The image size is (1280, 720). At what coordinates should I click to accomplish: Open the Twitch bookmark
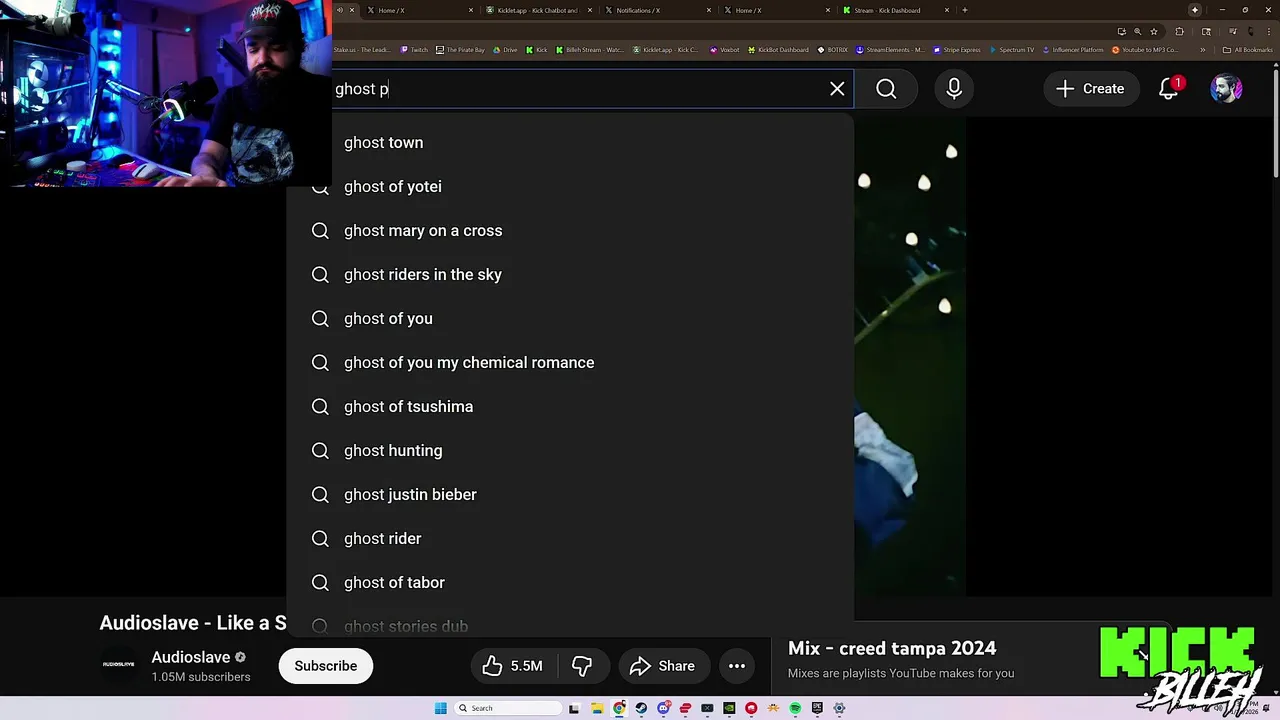point(414,50)
